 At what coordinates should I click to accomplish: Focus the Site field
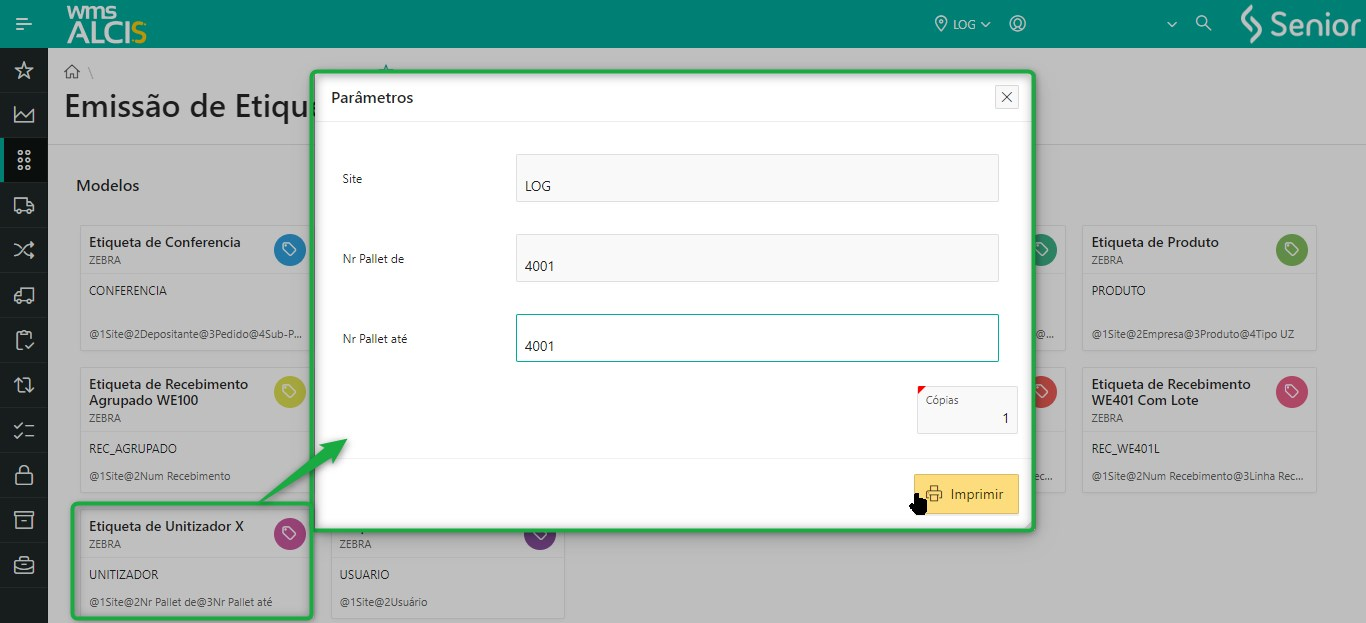tap(757, 178)
